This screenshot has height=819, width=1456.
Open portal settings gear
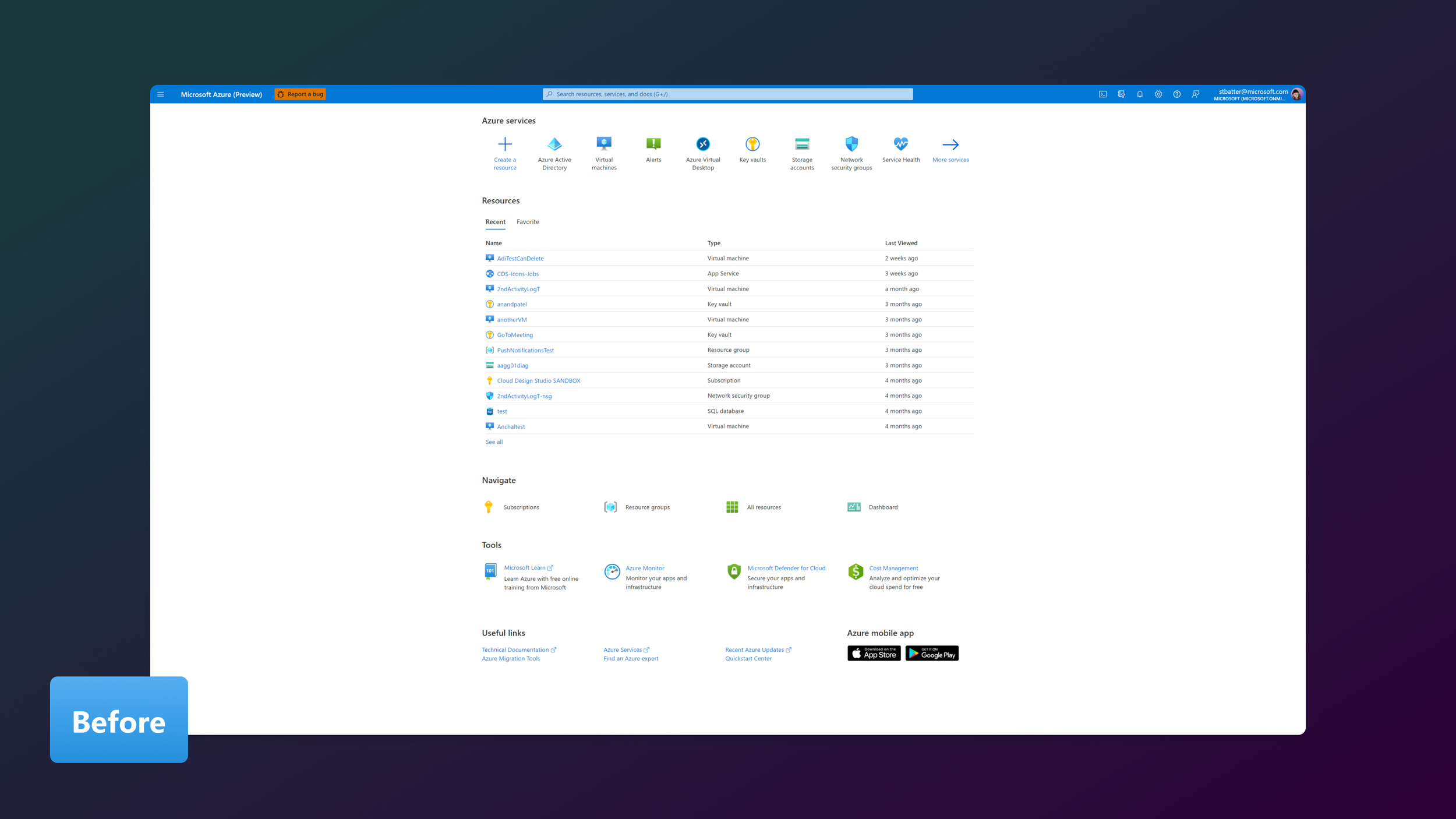point(1158,94)
